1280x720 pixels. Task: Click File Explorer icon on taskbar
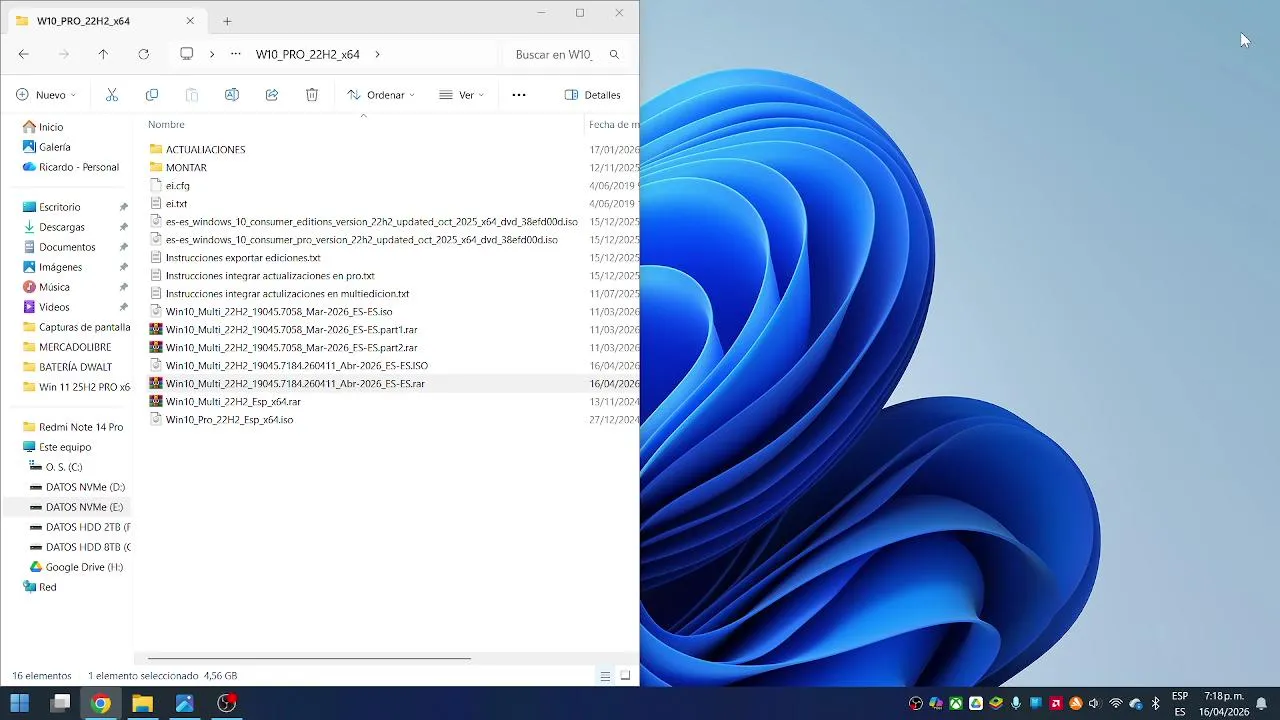pyautogui.click(x=142, y=703)
